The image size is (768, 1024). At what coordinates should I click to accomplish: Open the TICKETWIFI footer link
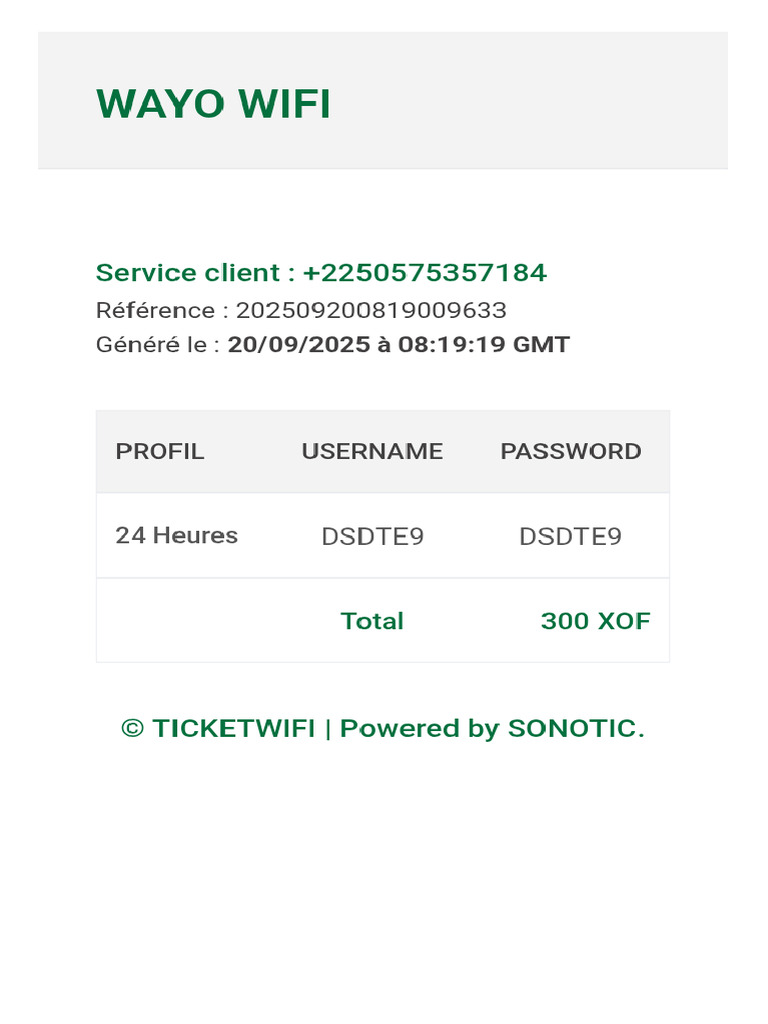tap(233, 728)
